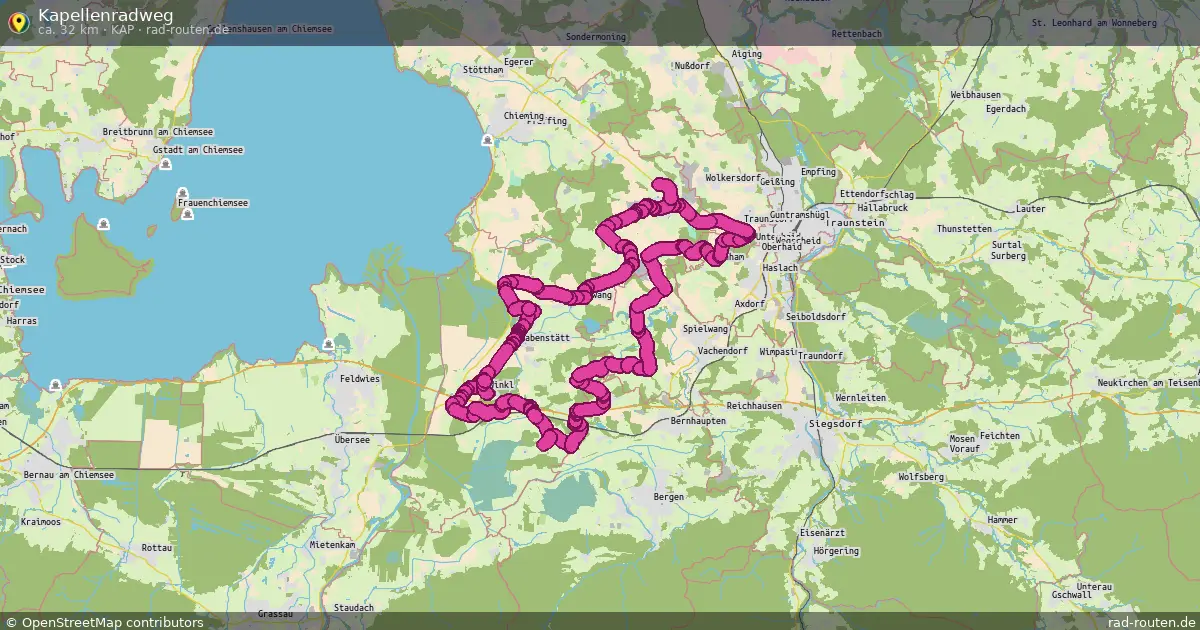Click the Vachendorf place label
1200x630 pixels.
coord(723,351)
